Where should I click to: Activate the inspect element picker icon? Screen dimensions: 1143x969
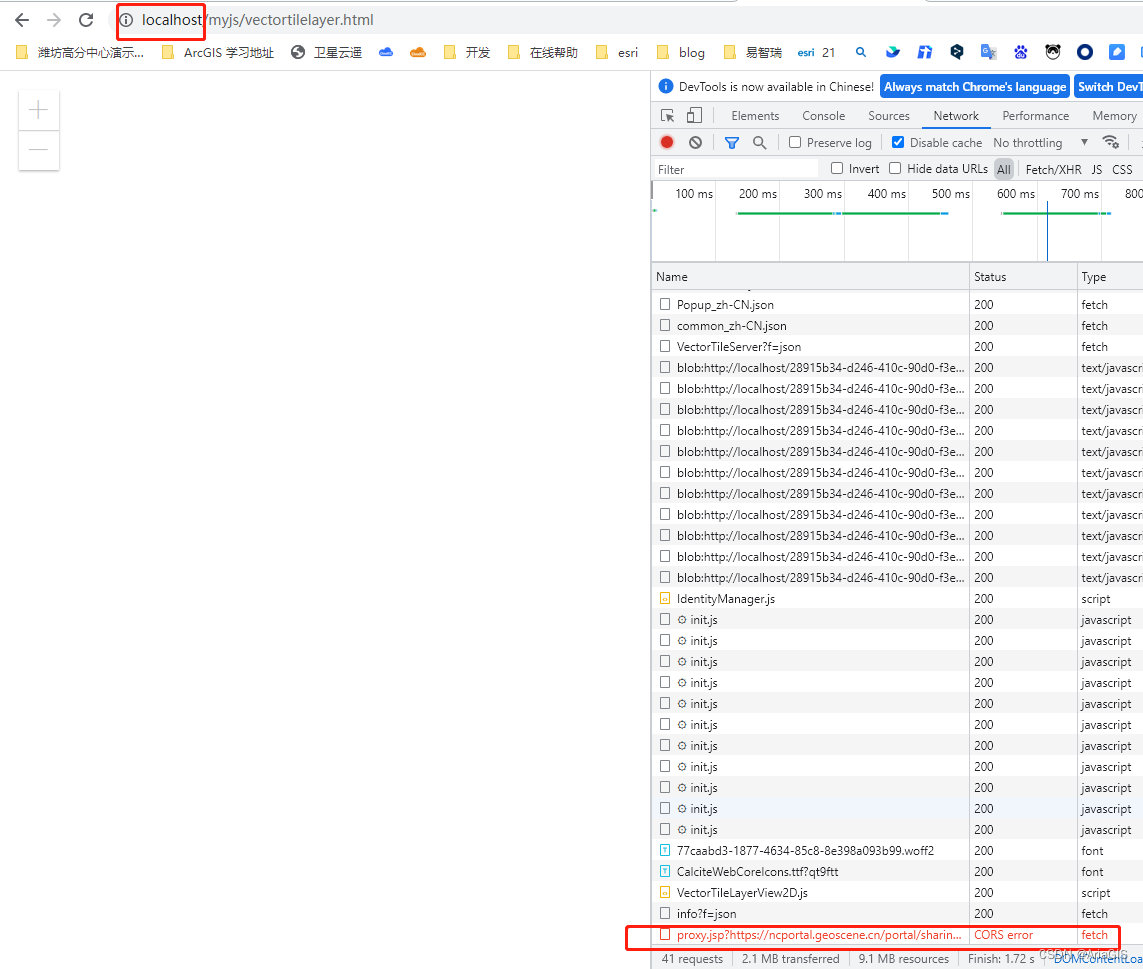point(667,116)
